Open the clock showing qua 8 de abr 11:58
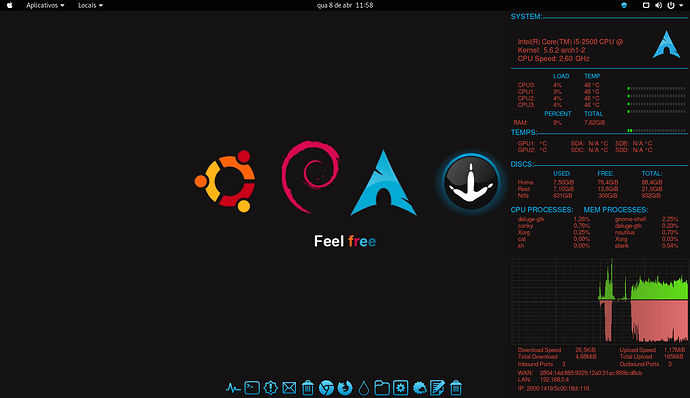 click(x=345, y=5)
